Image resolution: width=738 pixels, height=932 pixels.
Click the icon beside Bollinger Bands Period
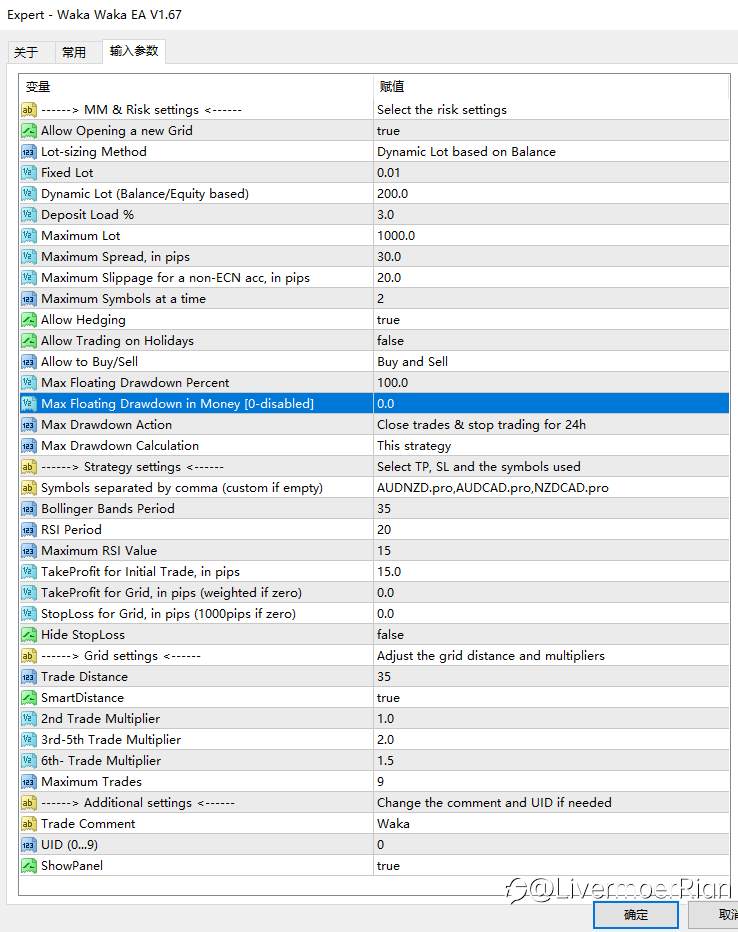tap(29, 509)
